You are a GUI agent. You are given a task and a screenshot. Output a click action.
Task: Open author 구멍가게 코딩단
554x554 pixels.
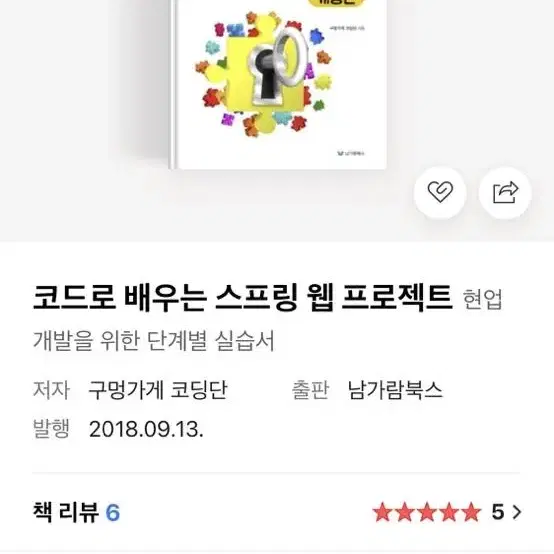click(158, 390)
